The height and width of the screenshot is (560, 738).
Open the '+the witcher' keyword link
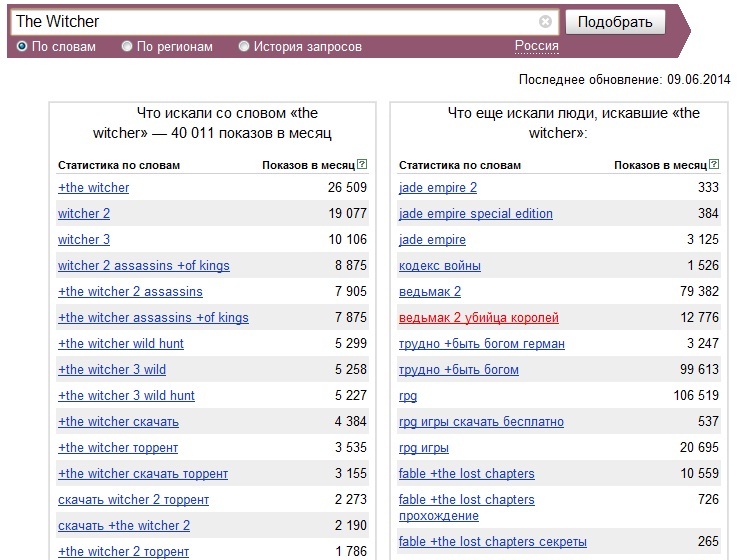pos(93,187)
